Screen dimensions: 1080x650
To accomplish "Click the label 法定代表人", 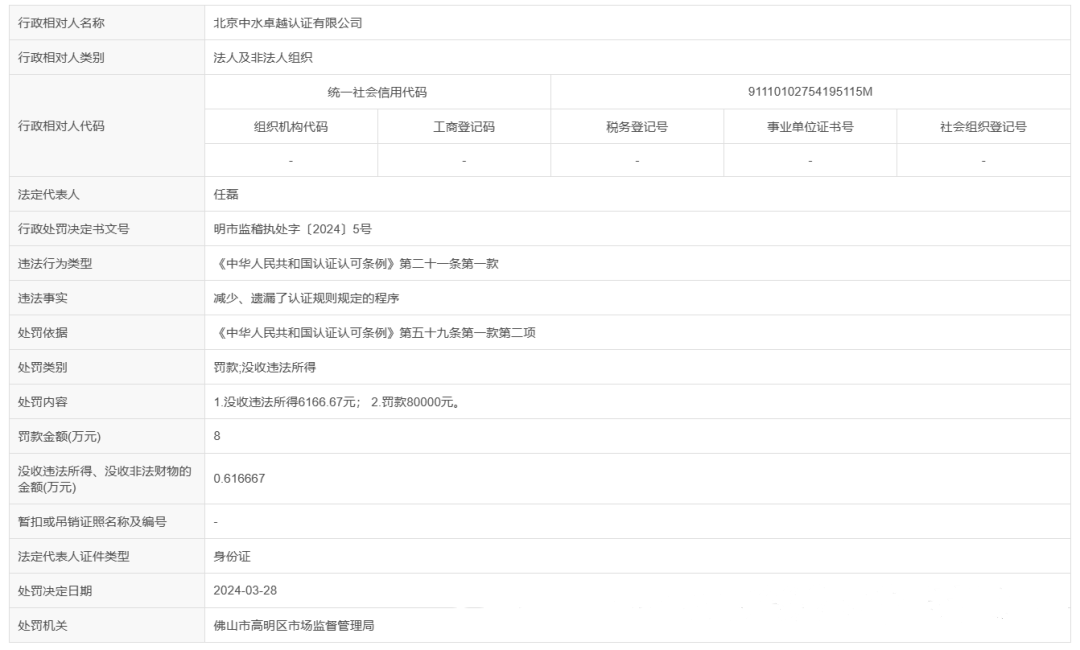I will click(x=49, y=194).
